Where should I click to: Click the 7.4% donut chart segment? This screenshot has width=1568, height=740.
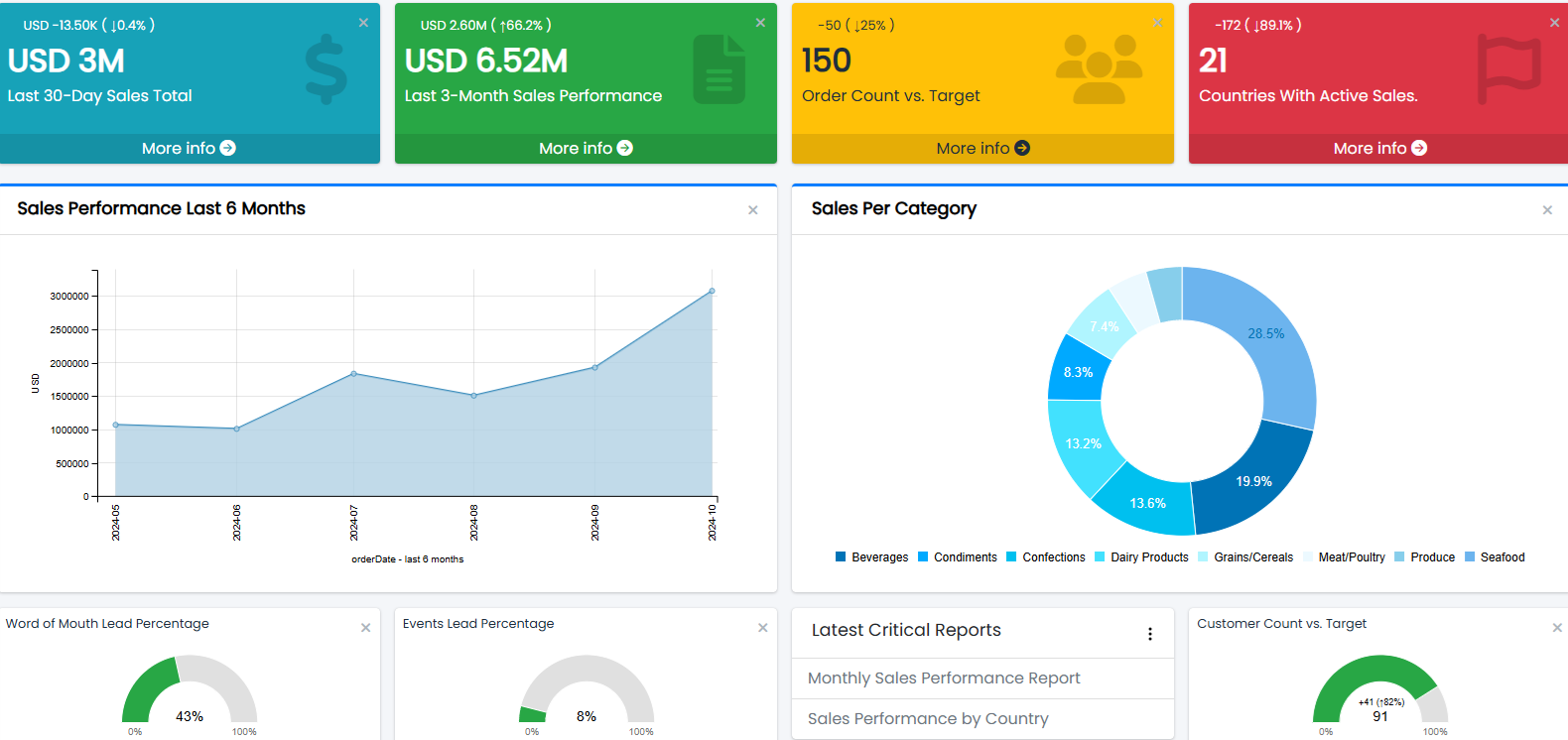coord(1104,326)
